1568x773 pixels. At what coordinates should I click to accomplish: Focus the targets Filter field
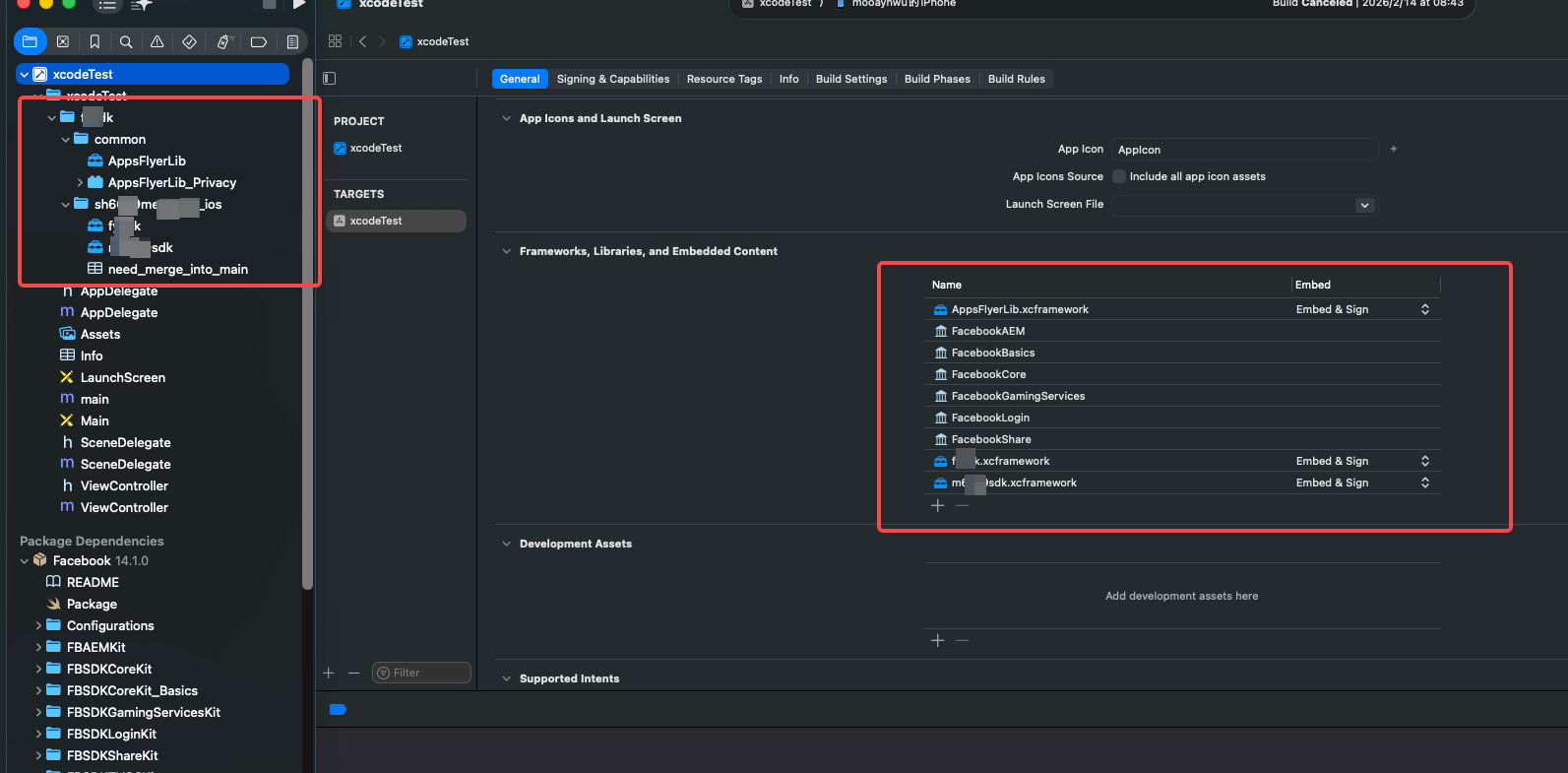[x=421, y=673]
